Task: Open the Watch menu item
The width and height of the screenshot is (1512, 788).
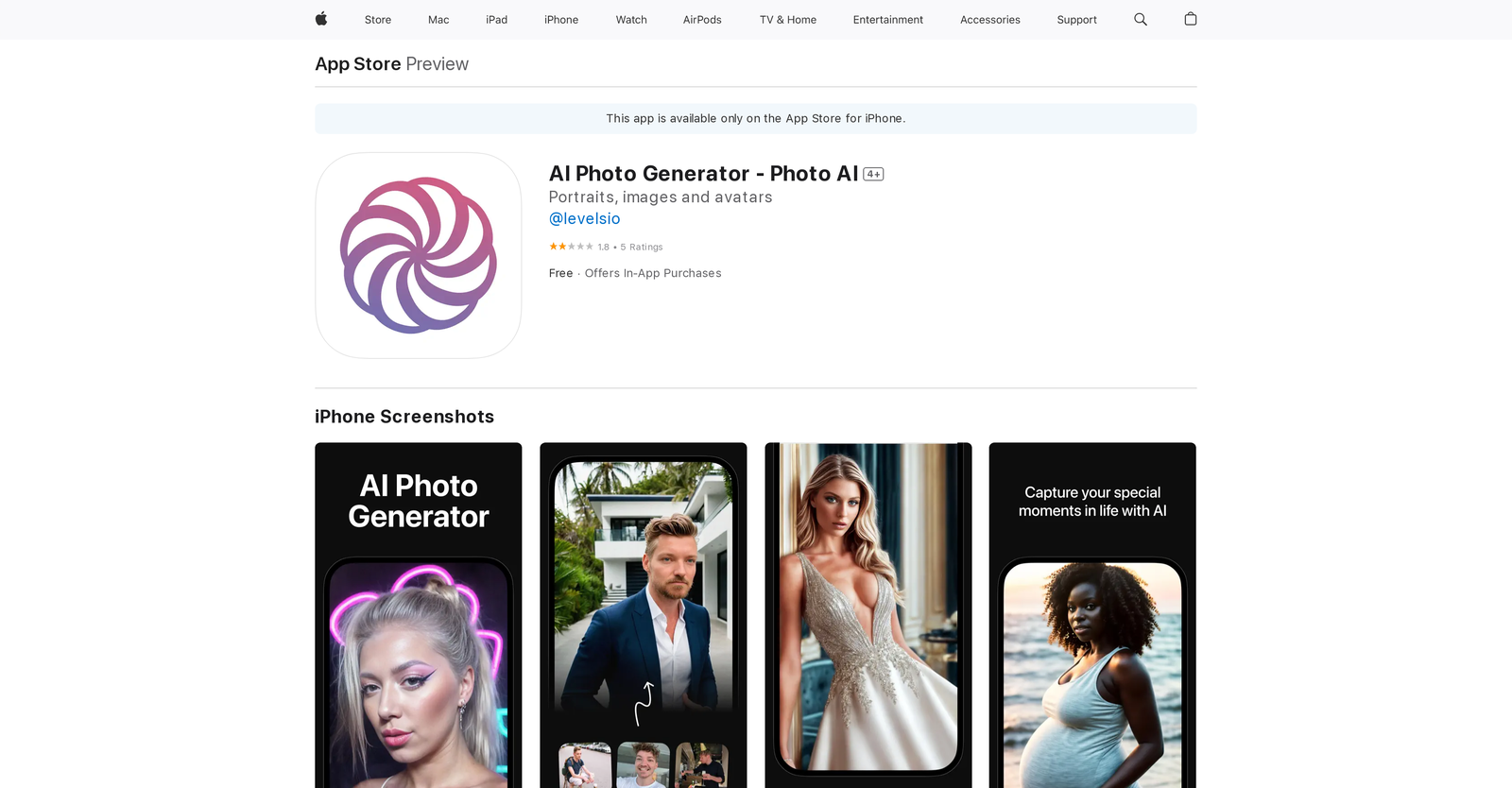Action: [x=631, y=20]
